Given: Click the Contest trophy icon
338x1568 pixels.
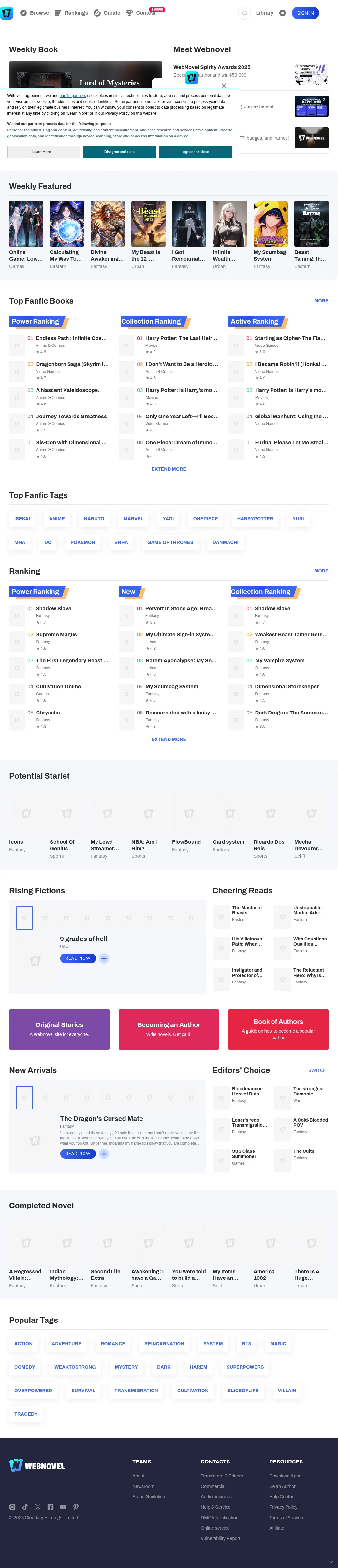Looking at the screenshot, I should [x=129, y=12].
